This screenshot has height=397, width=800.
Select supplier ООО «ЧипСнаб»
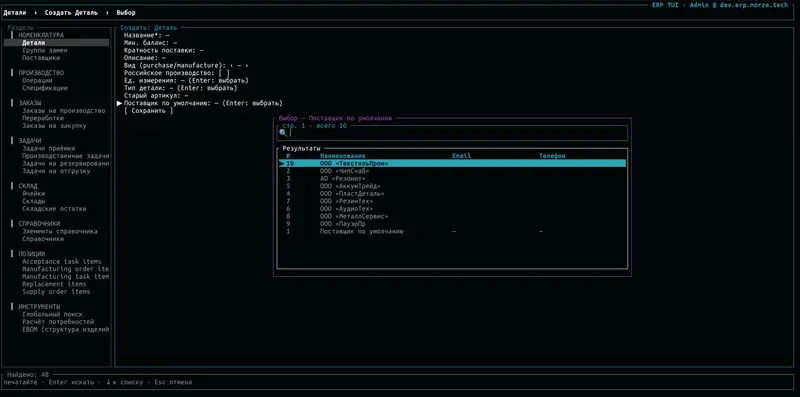(452, 171)
